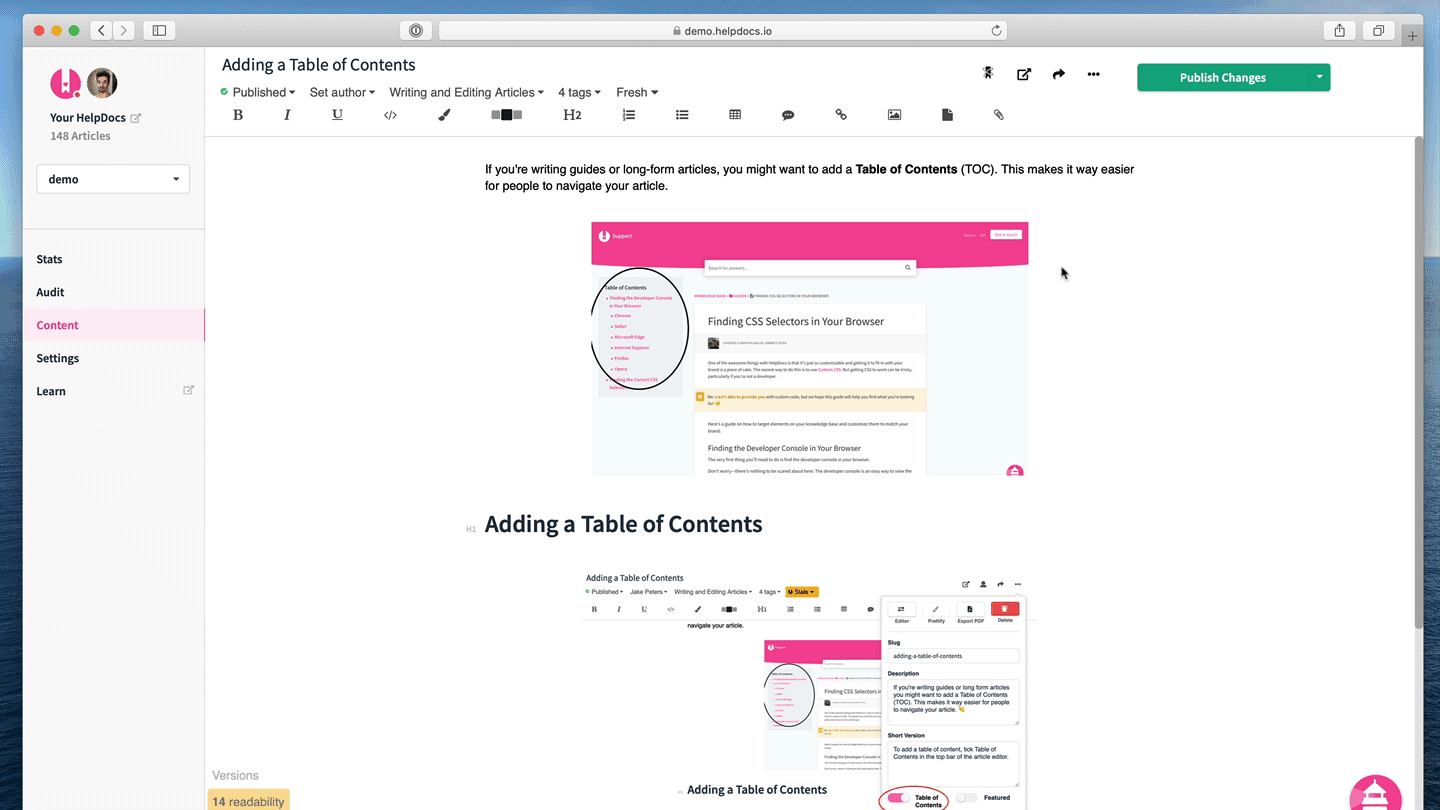This screenshot has height=810, width=1440.
Task: Open the Set author dropdown
Action: 342,92
